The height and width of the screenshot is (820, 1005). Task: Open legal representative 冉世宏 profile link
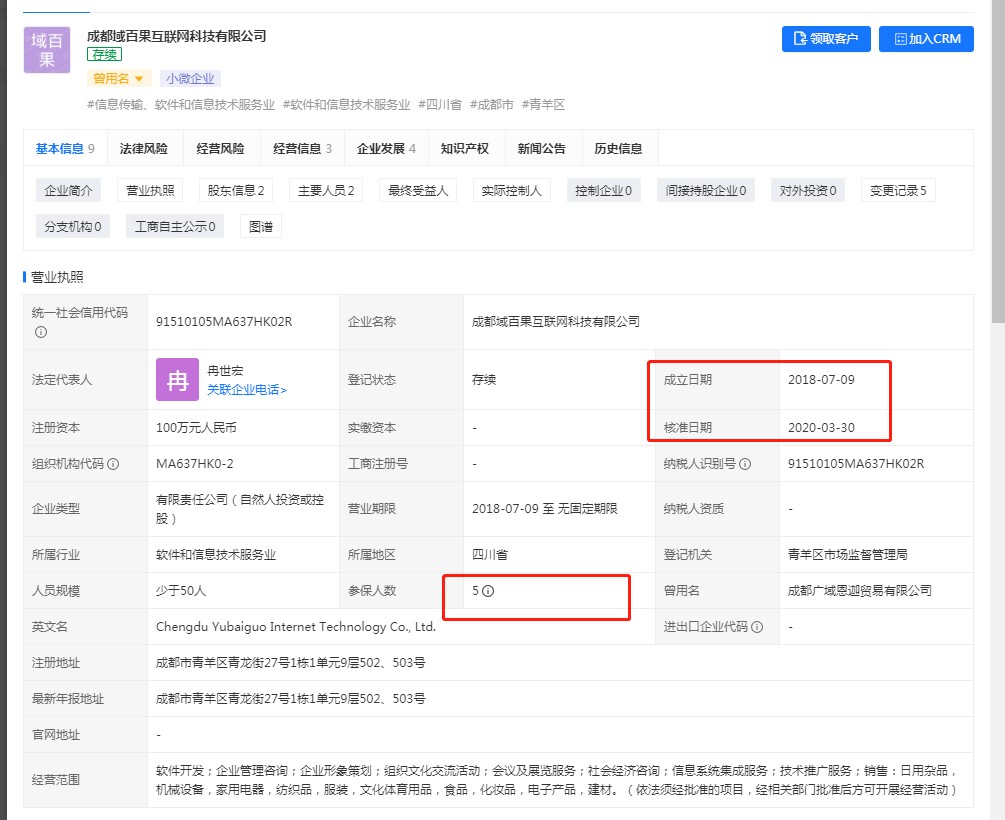click(225, 371)
